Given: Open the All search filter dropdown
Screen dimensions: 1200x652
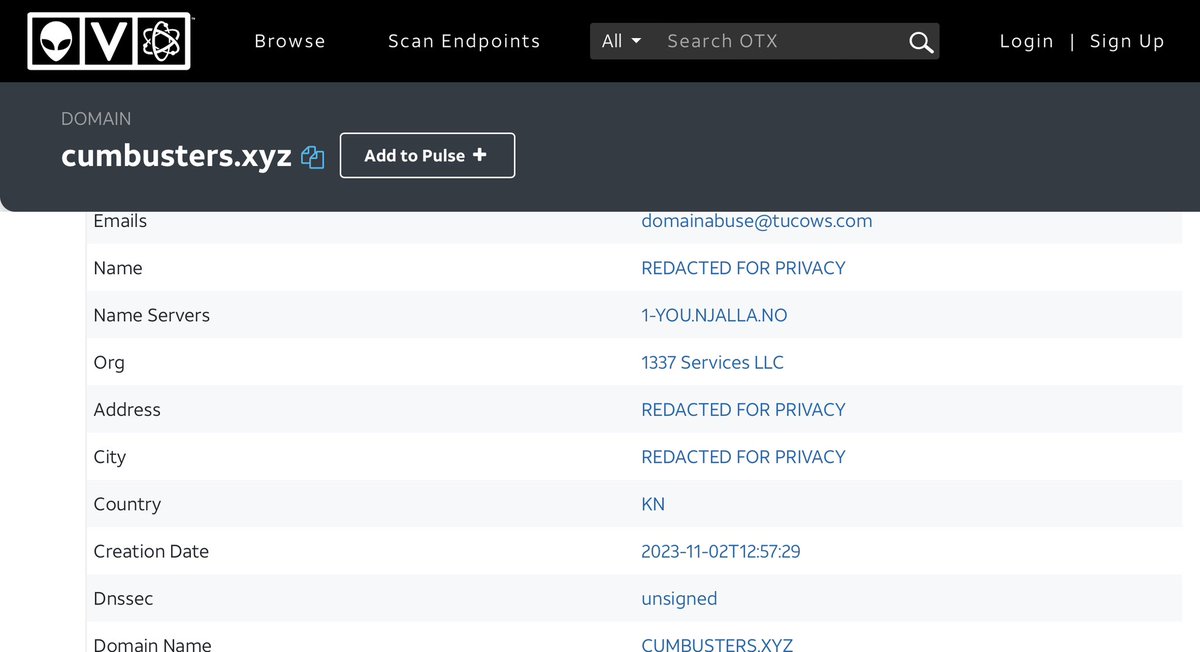Looking at the screenshot, I should click(621, 41).
